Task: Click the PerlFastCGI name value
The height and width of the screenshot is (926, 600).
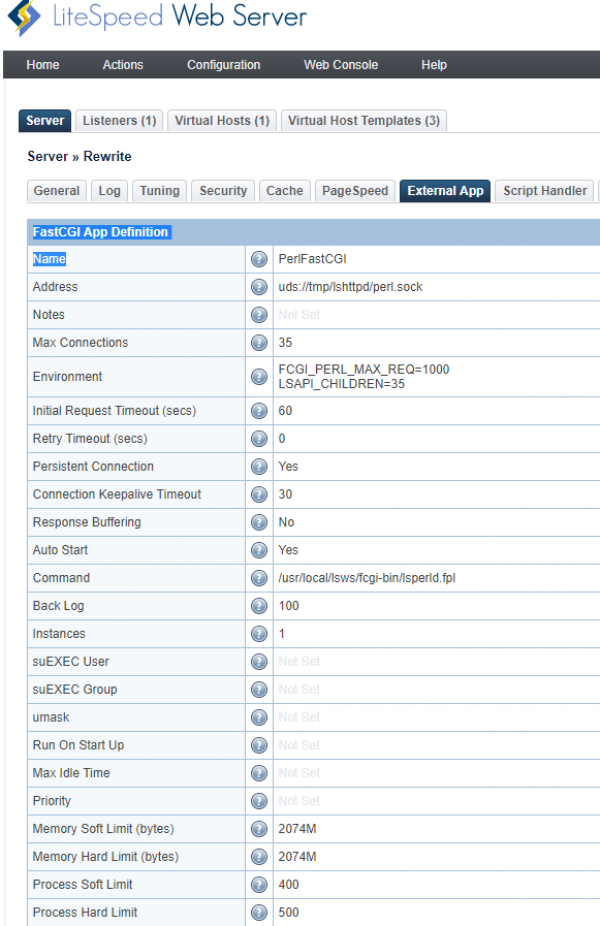Action: [x=312, y=259]
